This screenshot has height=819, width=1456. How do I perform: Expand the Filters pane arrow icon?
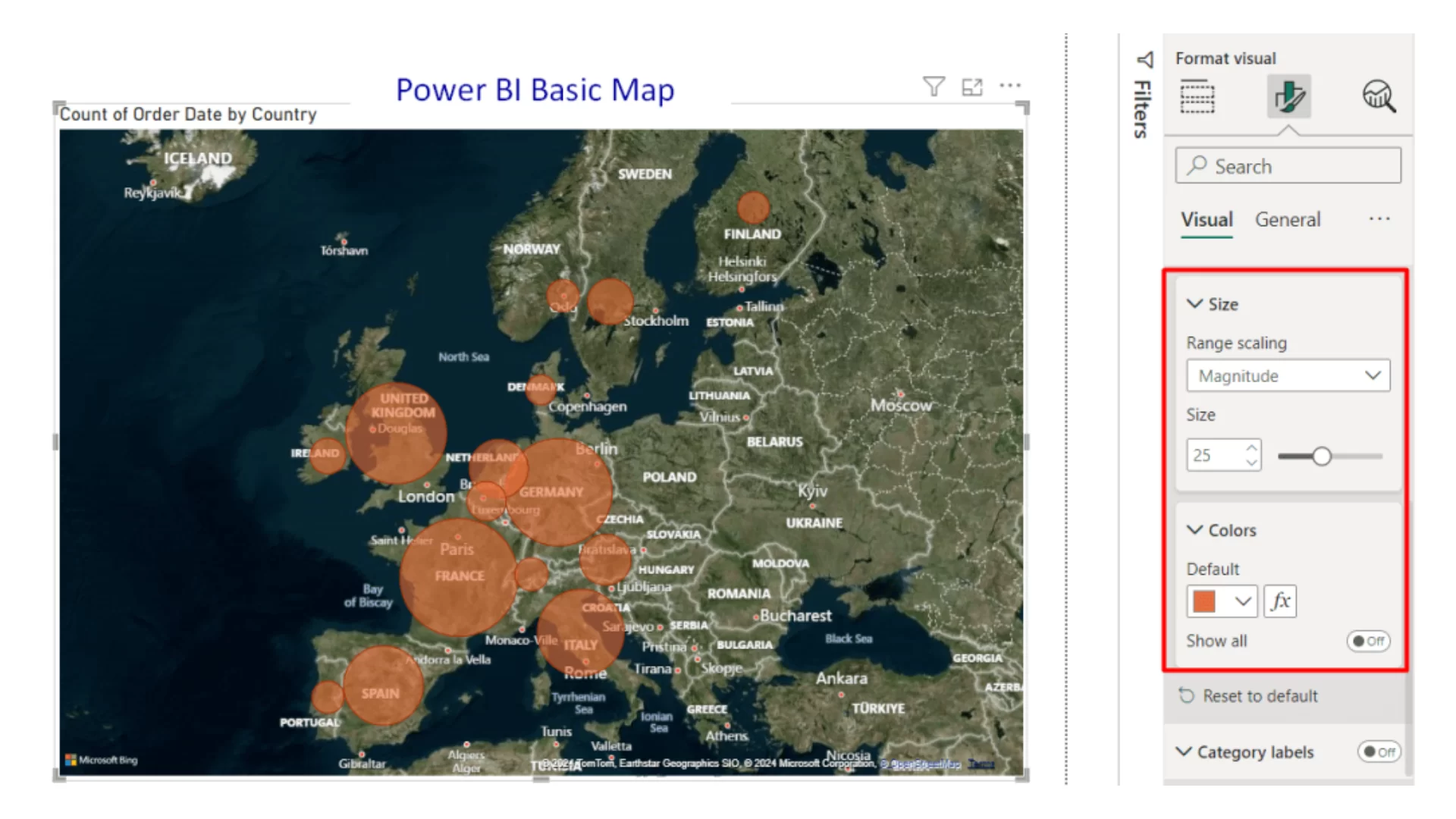coord(1145,60)
